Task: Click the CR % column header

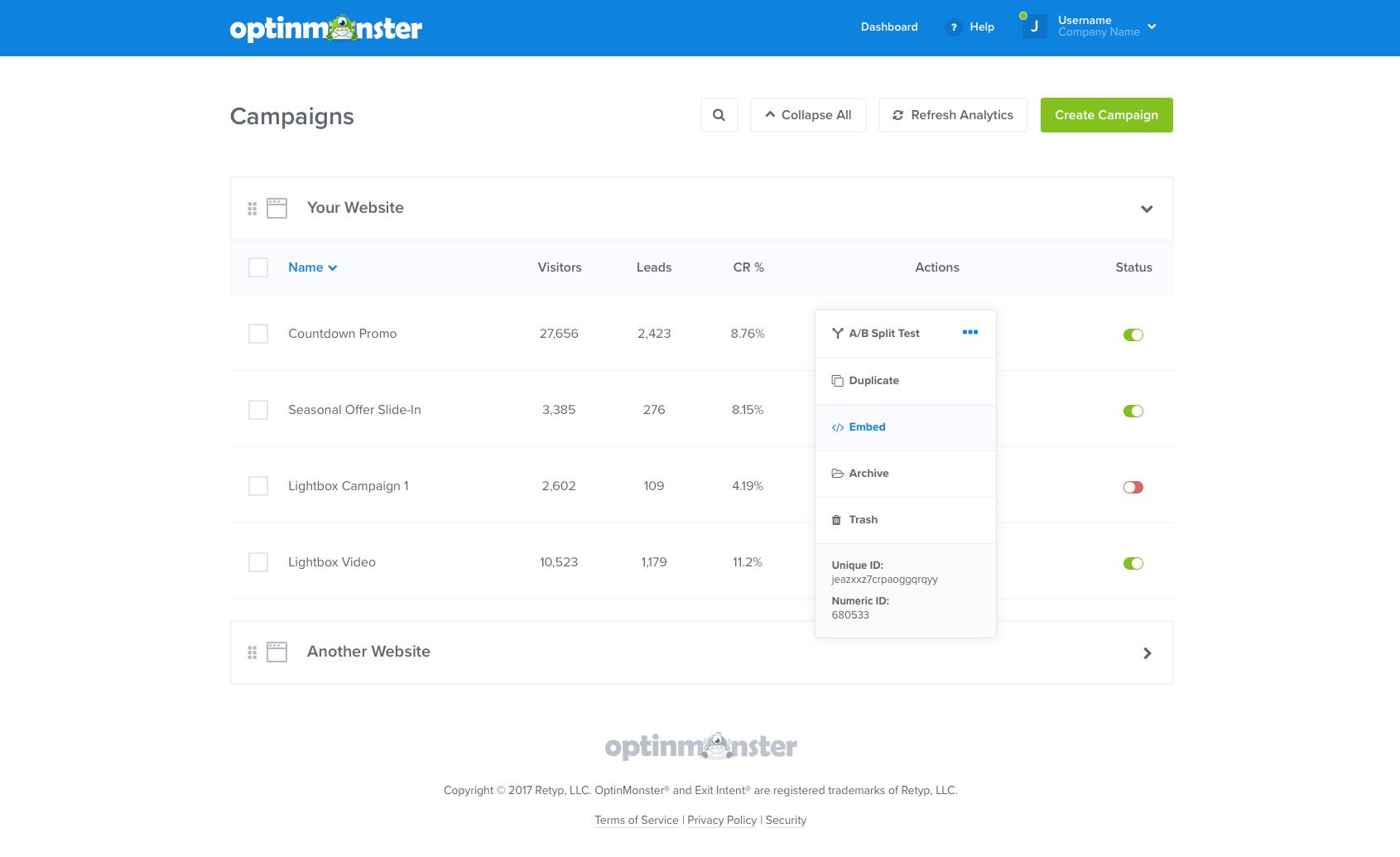Action: [x=748, y=267]
